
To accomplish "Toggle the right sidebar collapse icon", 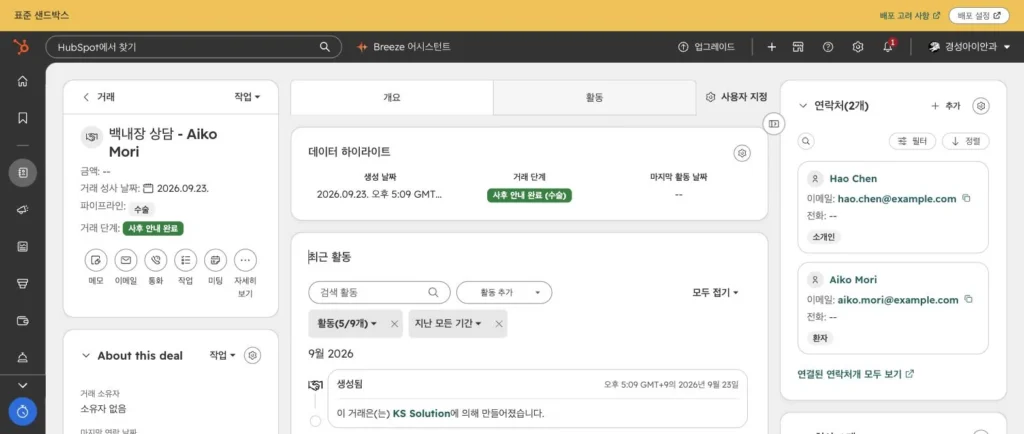I will pos(774,123).
